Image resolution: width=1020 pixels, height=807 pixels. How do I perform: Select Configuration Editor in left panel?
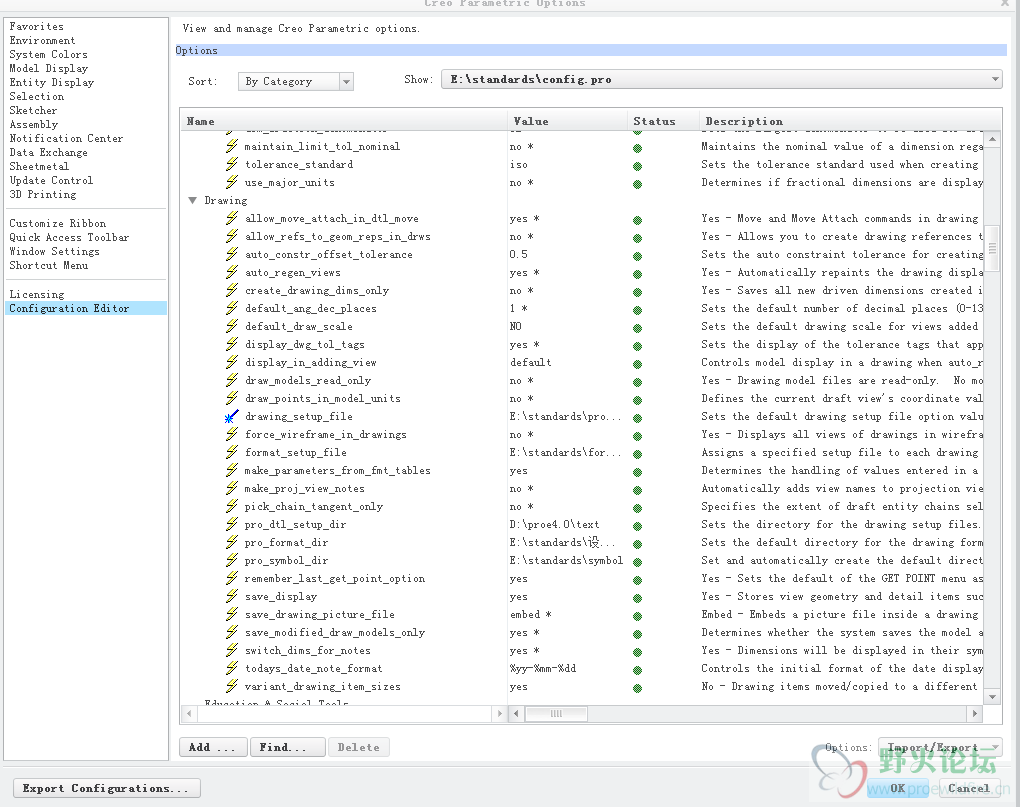tap(69, 309)
